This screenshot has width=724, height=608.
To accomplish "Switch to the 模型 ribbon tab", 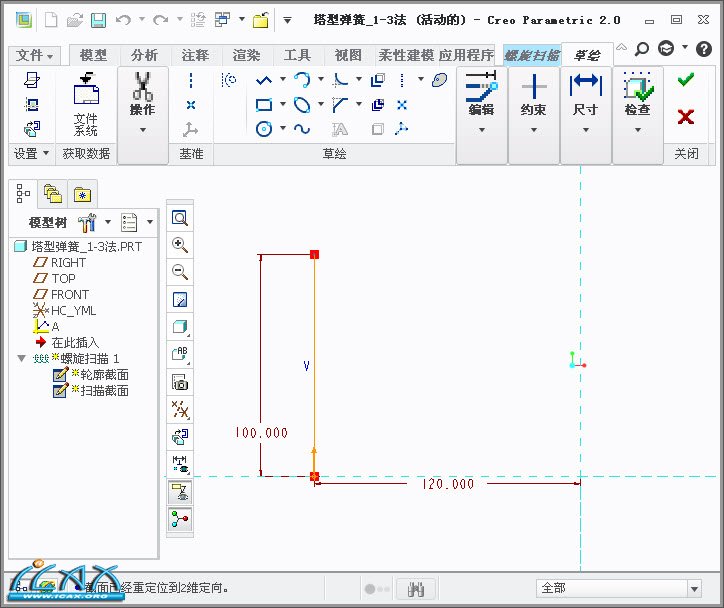I will point(93,55).
